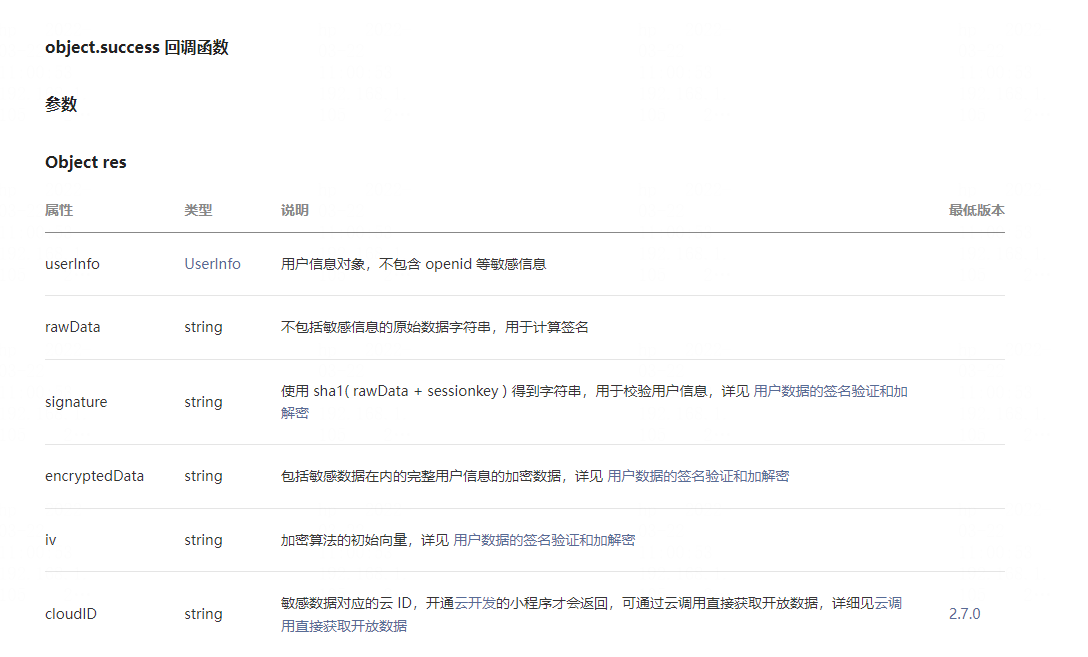Open 用户数据的签名验证和加解密 link in encryptedData row

(x=700, y=476)
